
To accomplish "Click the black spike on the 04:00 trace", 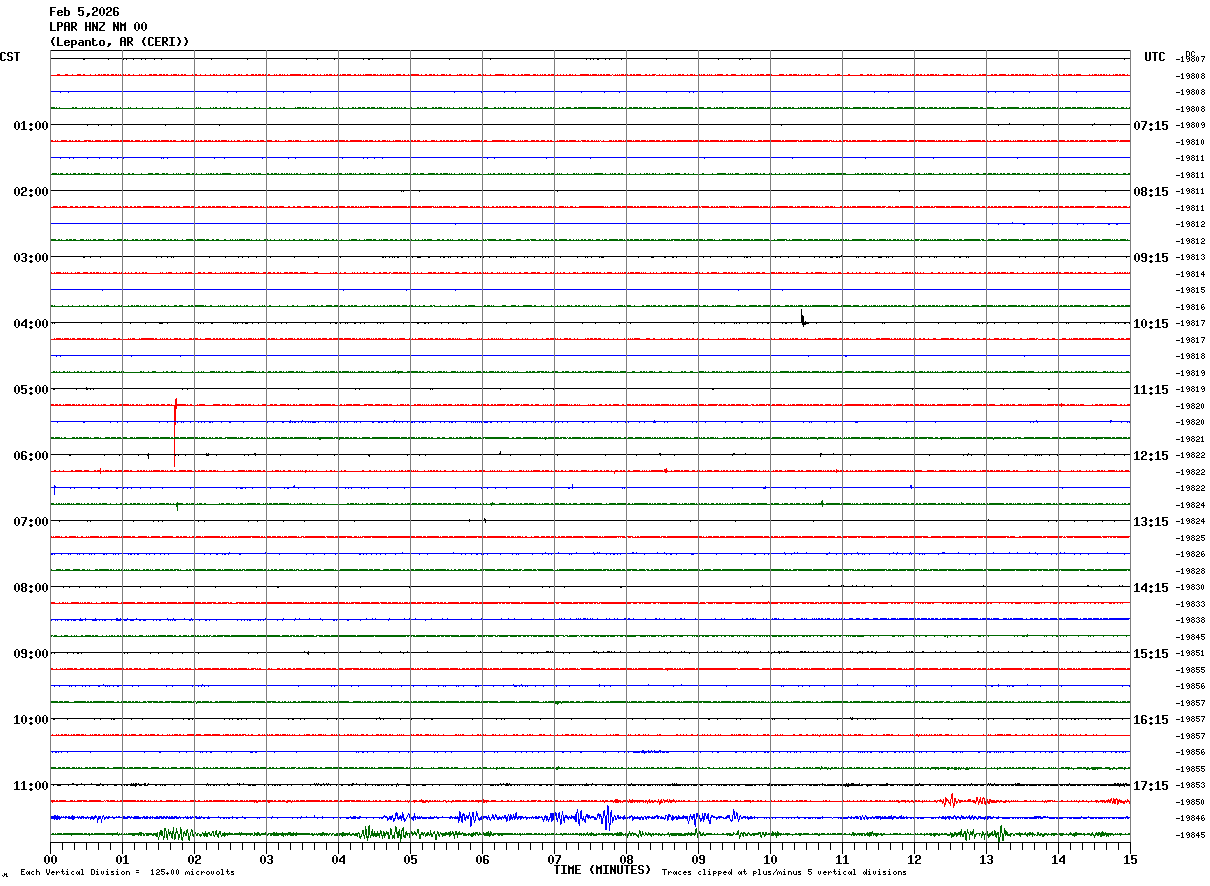I will click(x=803, y=318).
